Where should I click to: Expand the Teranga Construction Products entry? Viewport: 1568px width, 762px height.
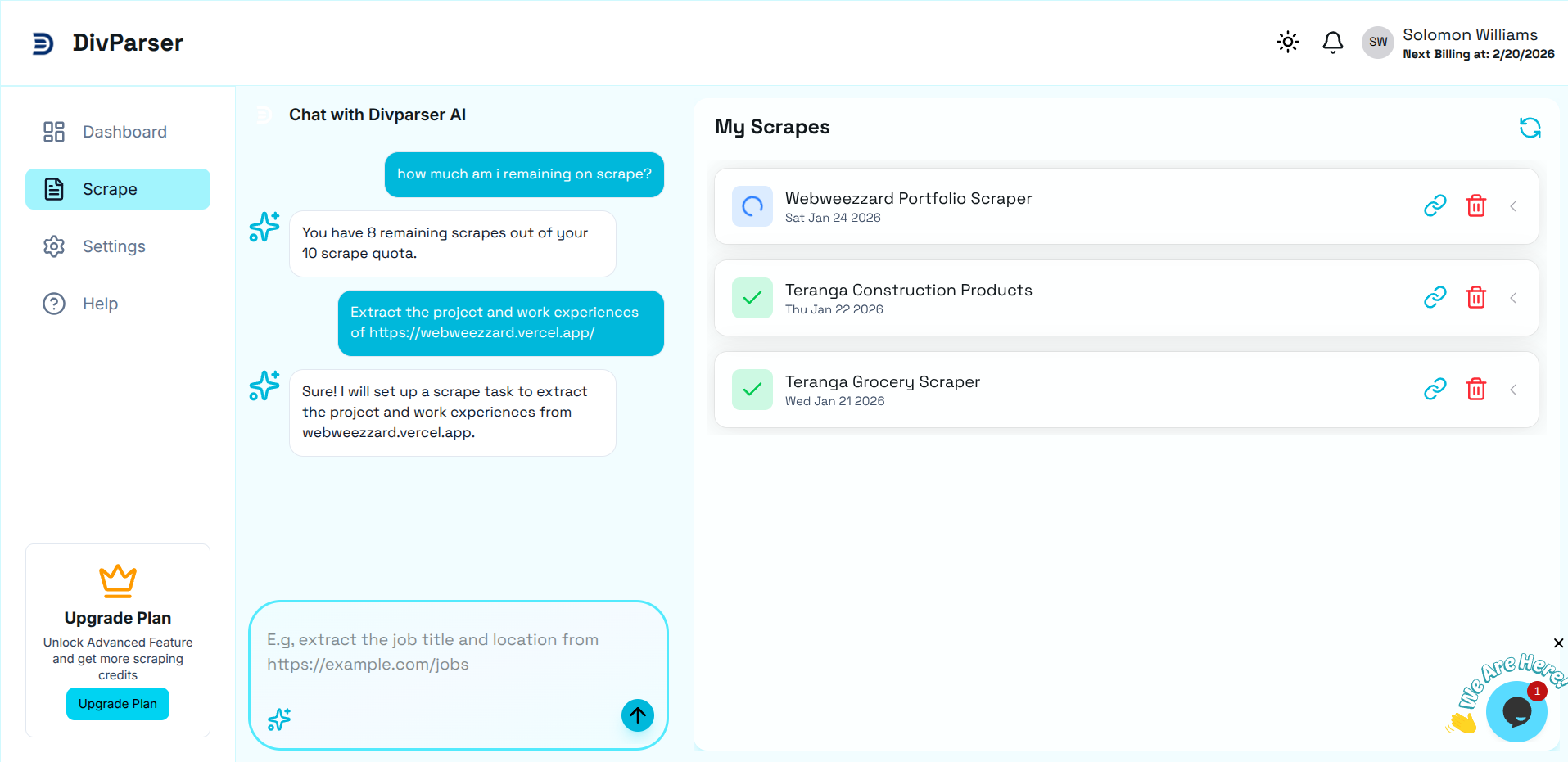pyautogui.click(x=1513, y=297)
